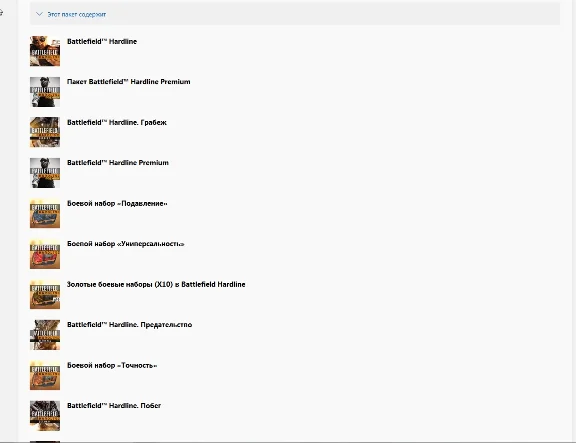The height and width of the screenshot is (443, 576).
Task: Open «Battlefield™ Hardline. Предательство» link
Action: pos(130,325)
